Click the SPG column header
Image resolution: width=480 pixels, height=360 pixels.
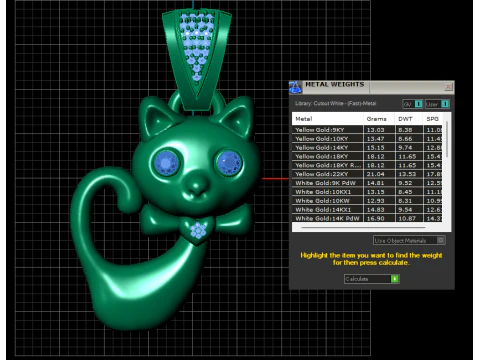coord(433,119)
